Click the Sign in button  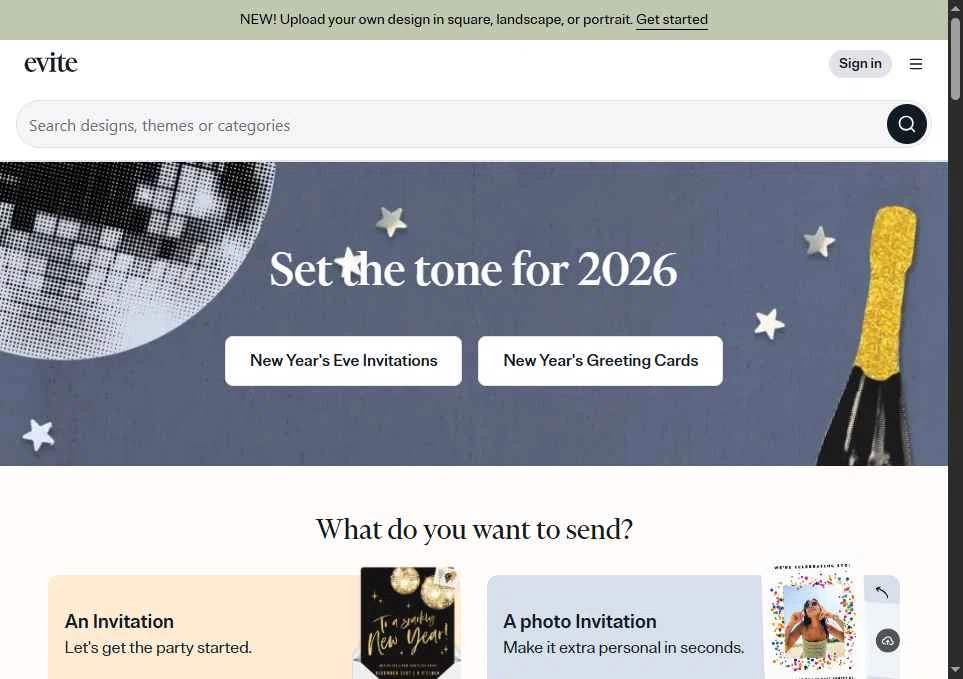[860, 64]
